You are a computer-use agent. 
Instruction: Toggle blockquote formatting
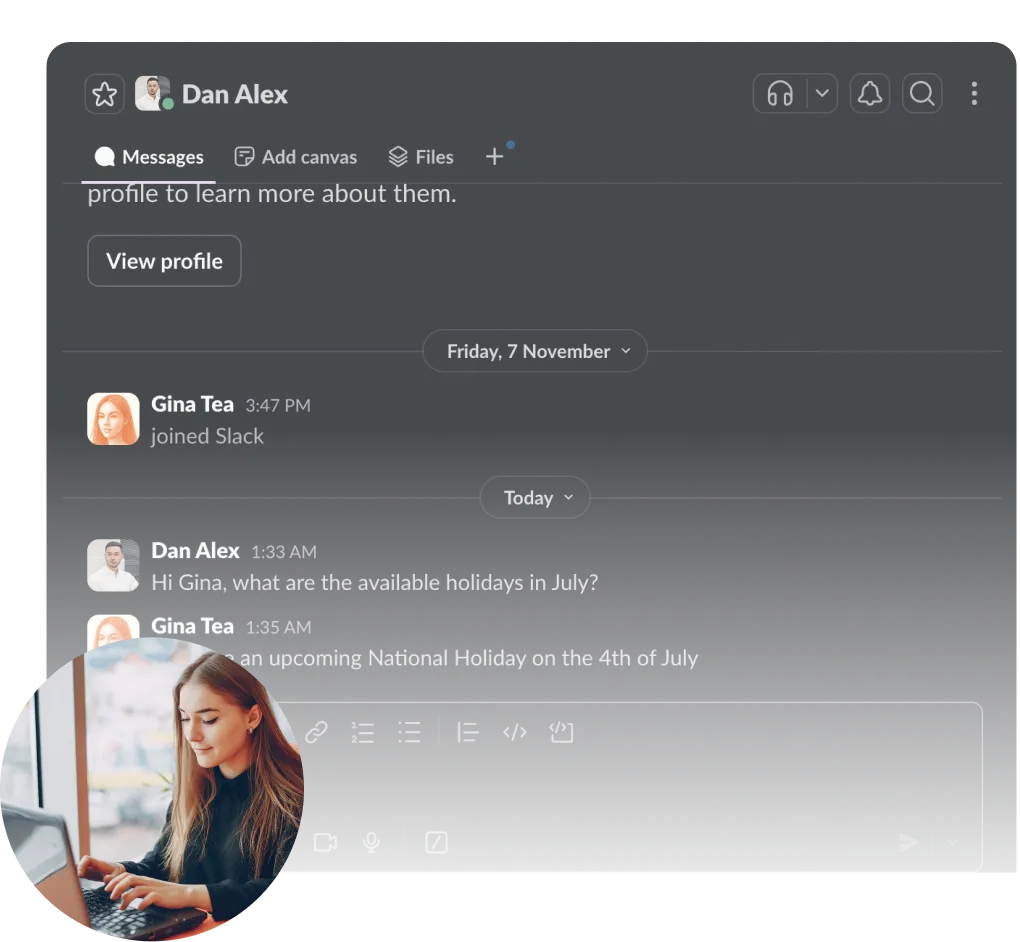click(x=467, y=732)
